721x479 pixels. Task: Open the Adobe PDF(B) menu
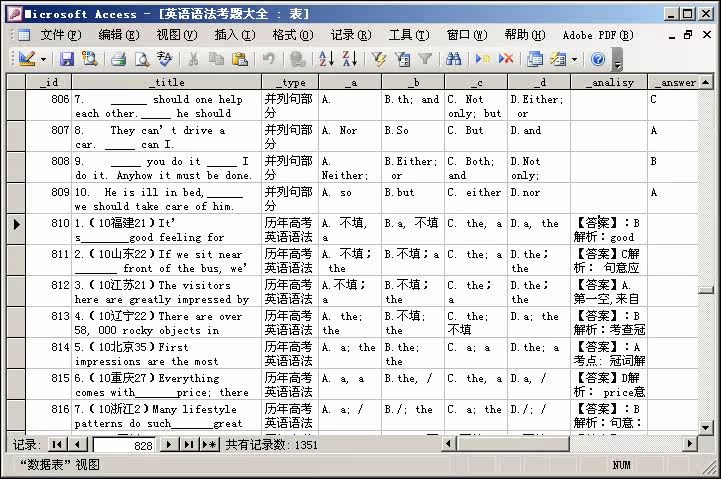pos(598,35)
